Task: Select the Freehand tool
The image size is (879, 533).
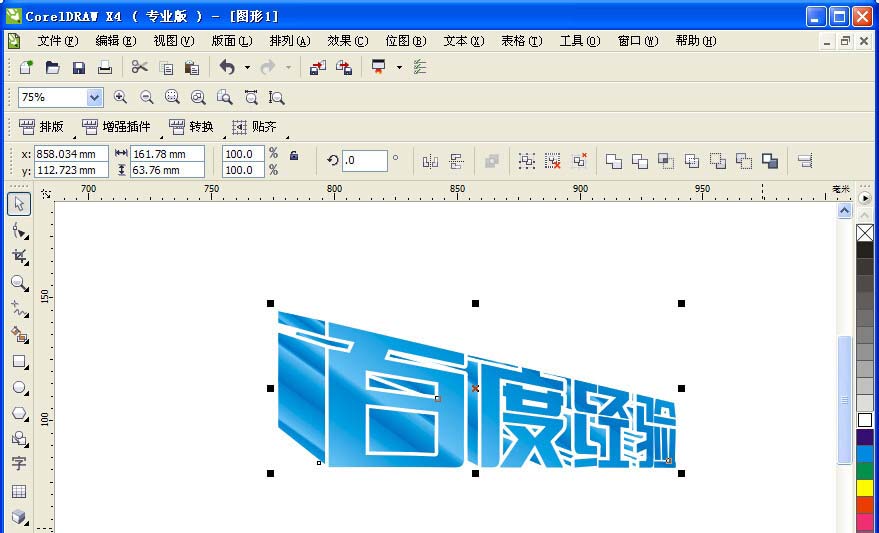Action: (20, 309)
